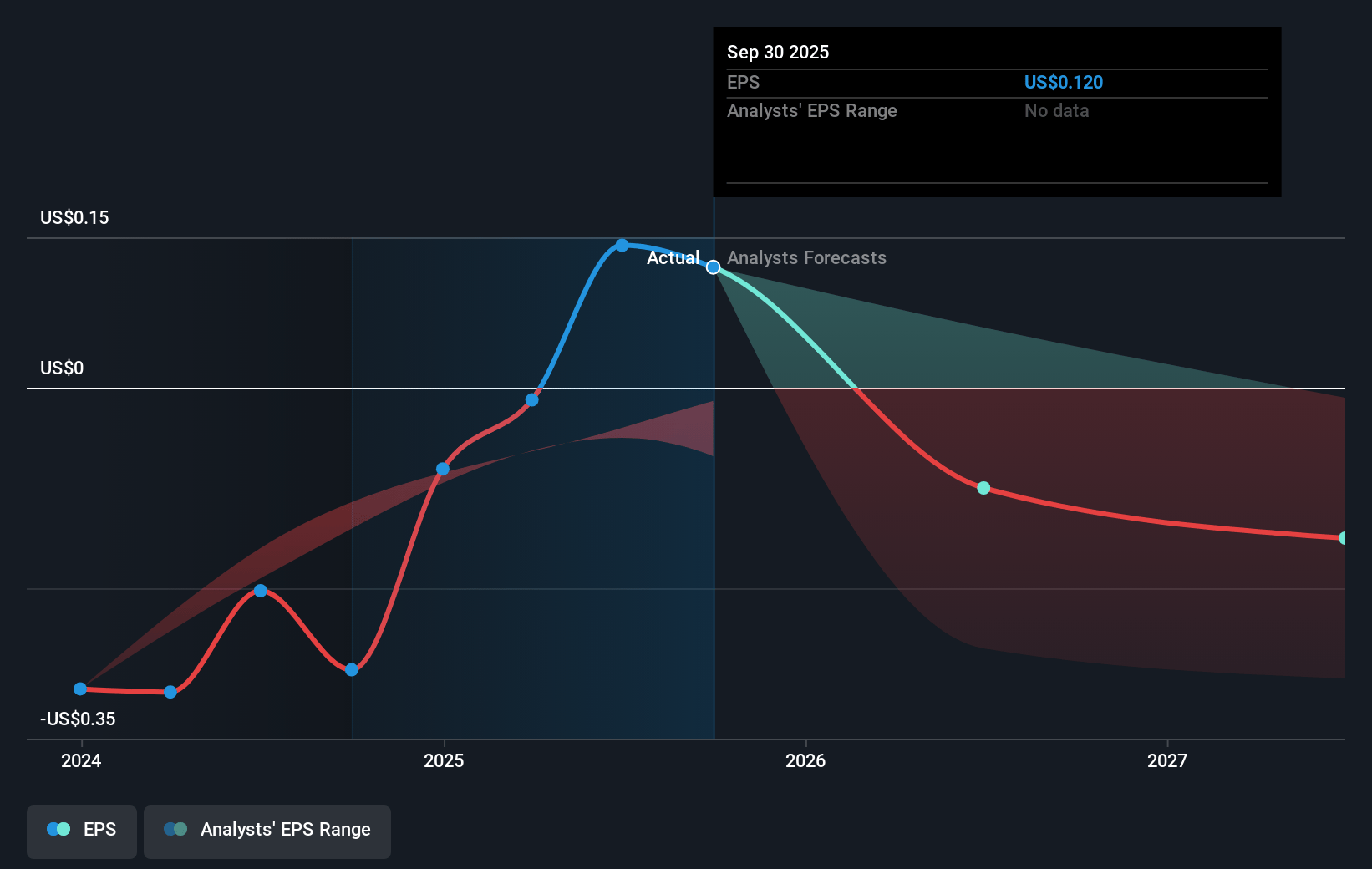Viewport: 1372px width, 869px height.
Task: Click the EPS point at start of 2025
Action: pyautogui.click(x=443, y=469)
